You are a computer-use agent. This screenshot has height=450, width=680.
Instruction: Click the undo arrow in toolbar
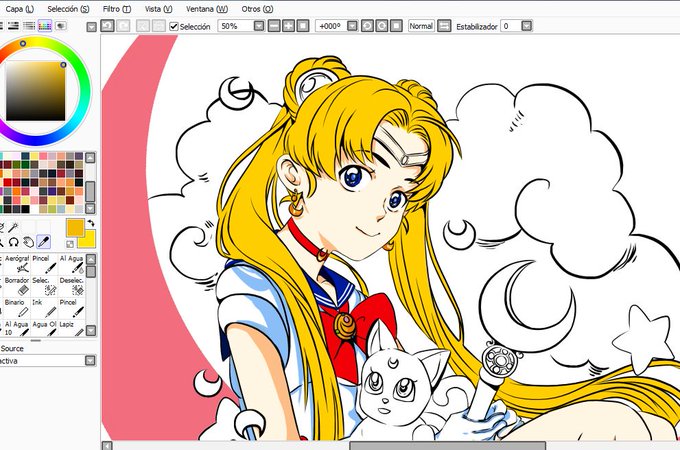pos(108,26)
